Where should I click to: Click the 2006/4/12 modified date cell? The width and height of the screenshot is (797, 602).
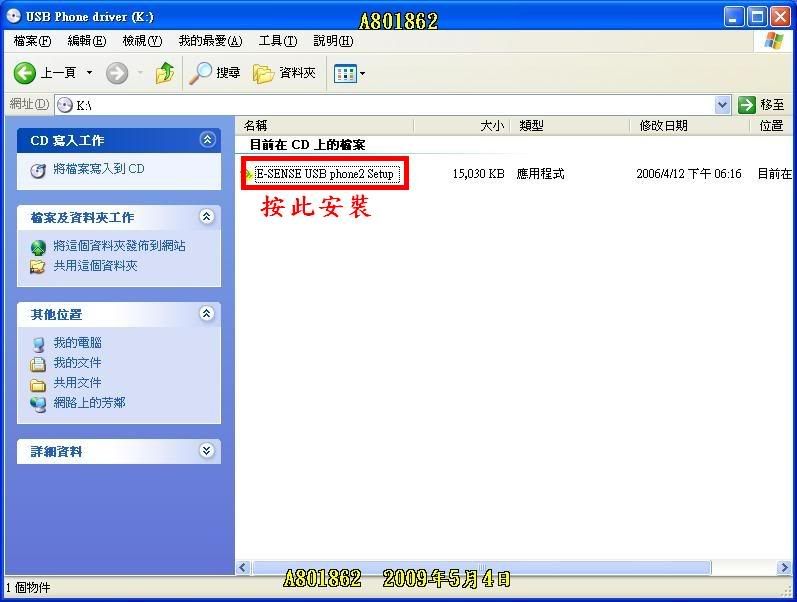coord(689,174)
